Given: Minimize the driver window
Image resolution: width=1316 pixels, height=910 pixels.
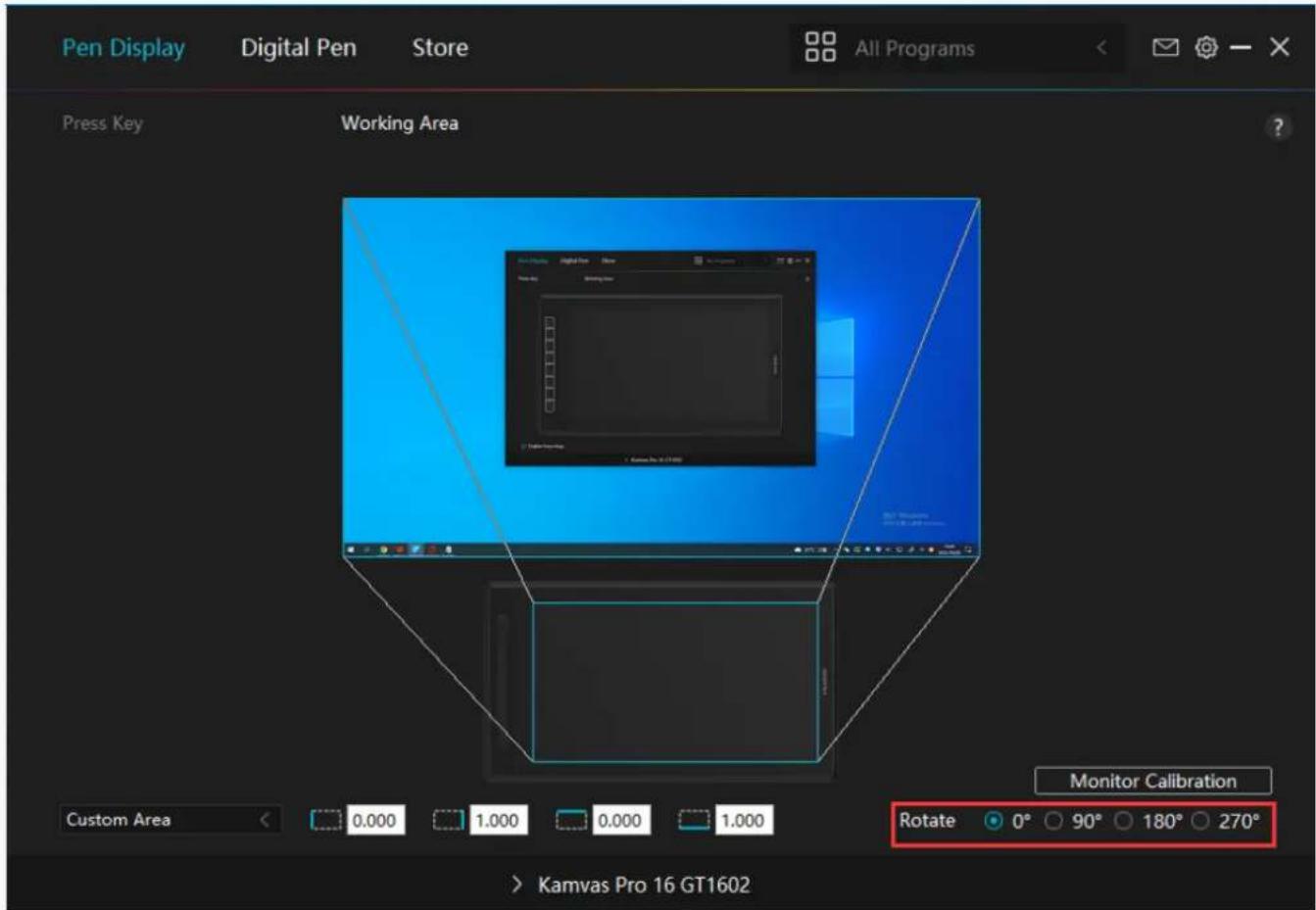Looking at the screenshot, I should point(1242,47).
